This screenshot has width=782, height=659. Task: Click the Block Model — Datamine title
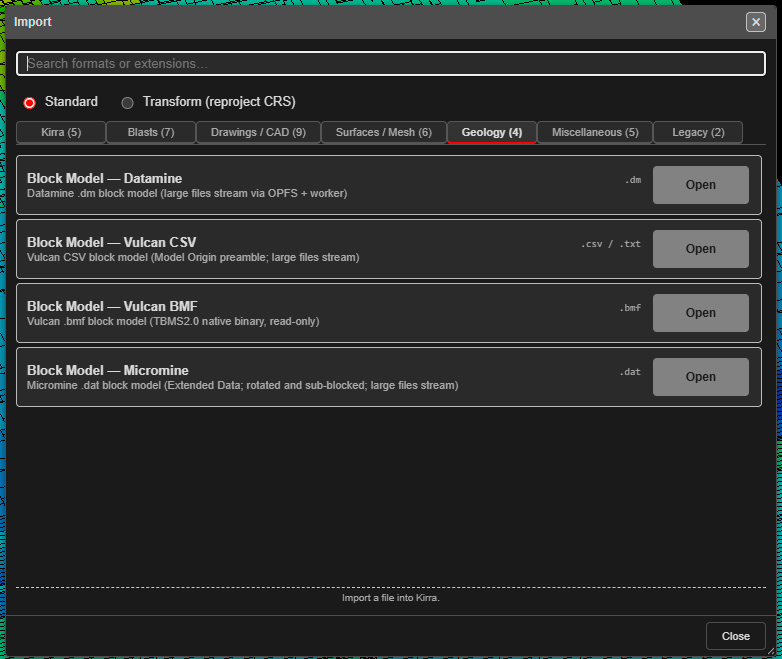click(104, 178)
